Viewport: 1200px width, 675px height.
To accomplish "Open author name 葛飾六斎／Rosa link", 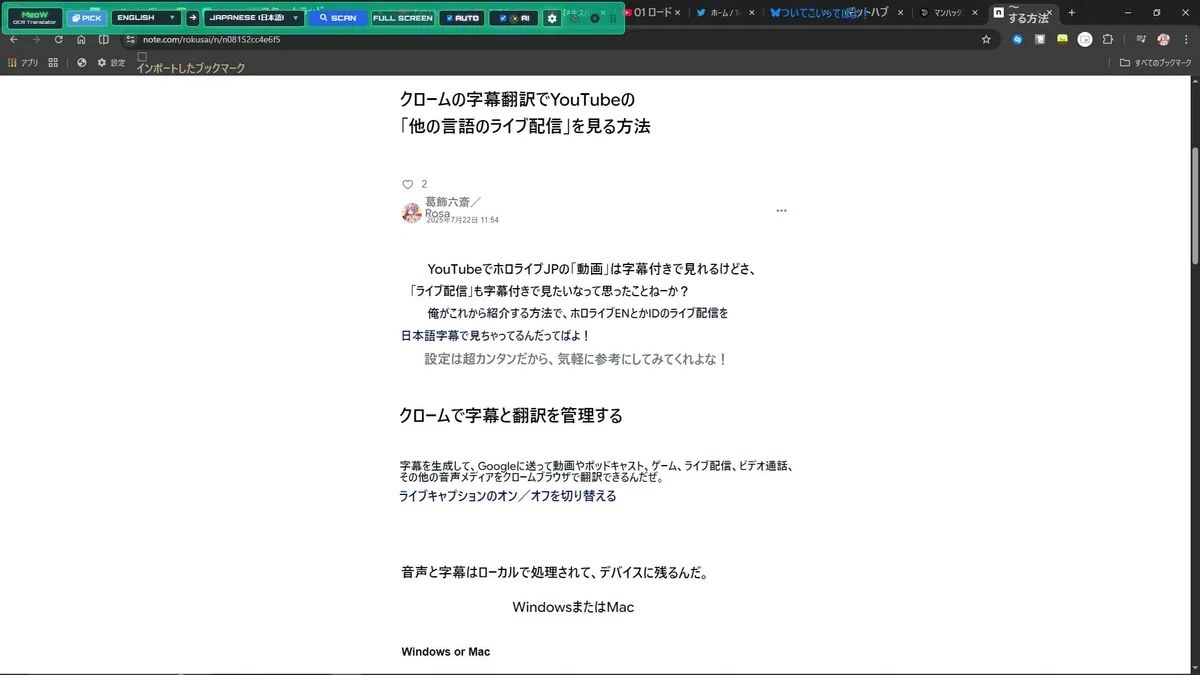I will 453,207.
